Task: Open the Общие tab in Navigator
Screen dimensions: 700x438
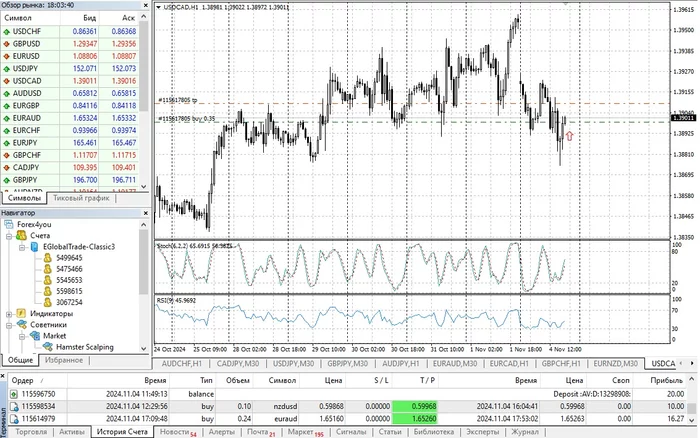Action: 20,360
